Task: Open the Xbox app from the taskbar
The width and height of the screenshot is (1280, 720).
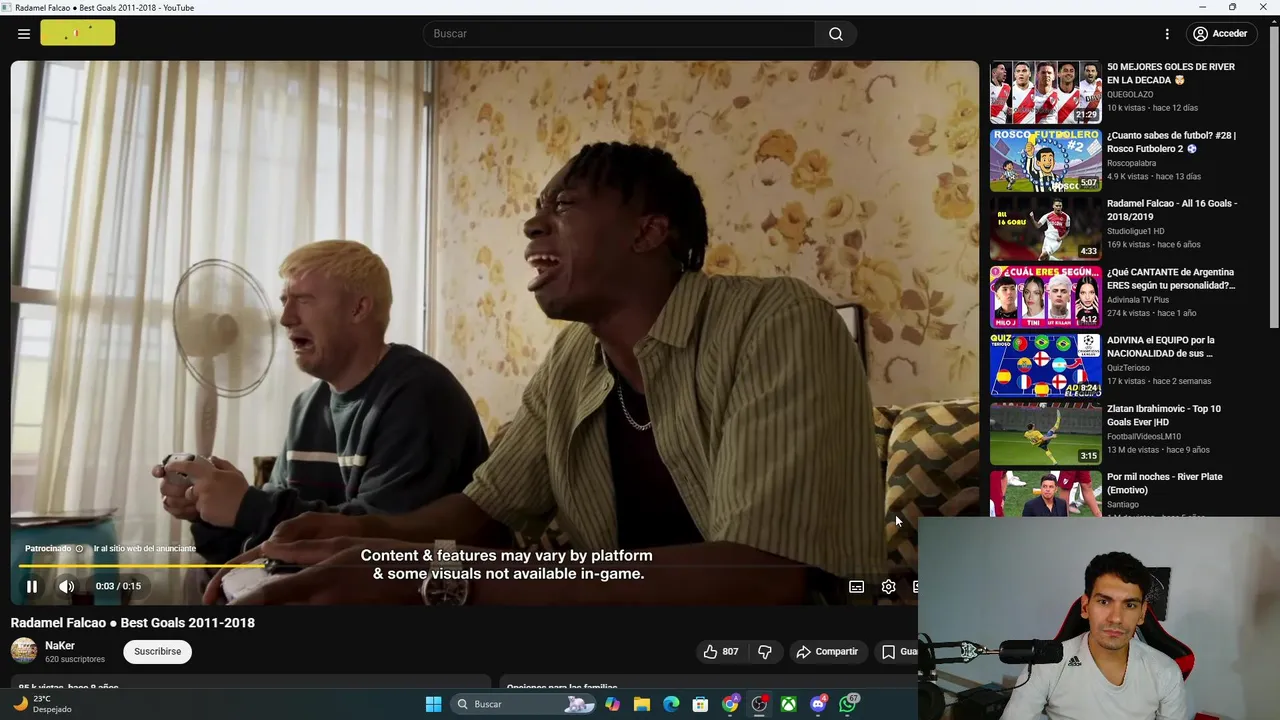Action: 789,705
